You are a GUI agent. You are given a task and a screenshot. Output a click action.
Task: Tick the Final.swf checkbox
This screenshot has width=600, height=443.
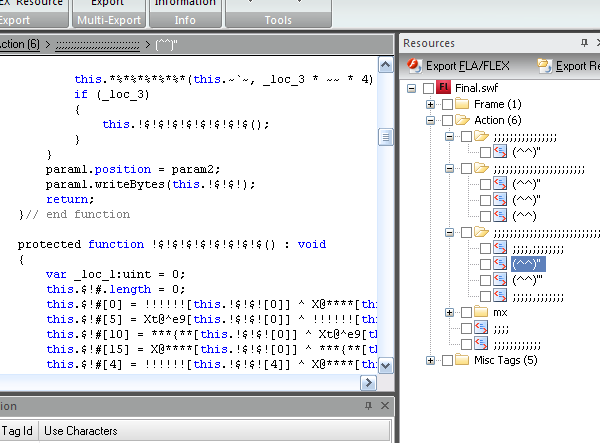(428, 88)
